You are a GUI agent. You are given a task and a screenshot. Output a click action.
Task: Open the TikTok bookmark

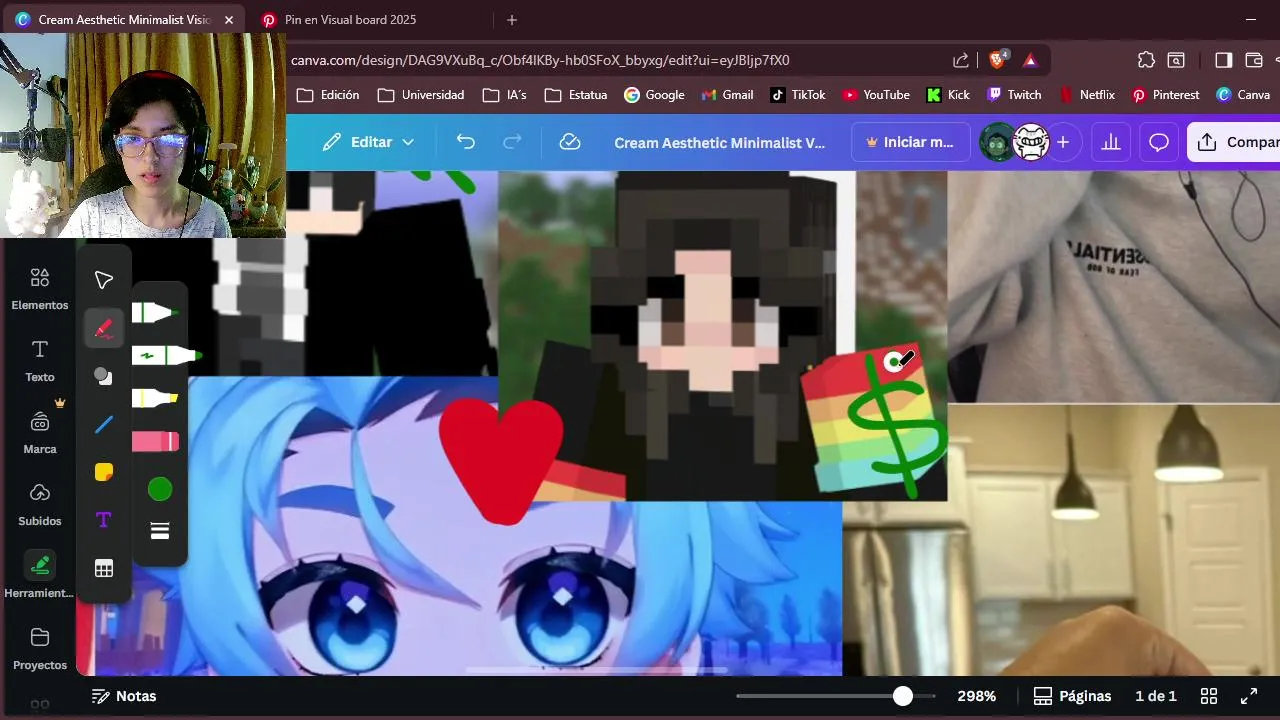pyautogui.click(x=798, y=95)
